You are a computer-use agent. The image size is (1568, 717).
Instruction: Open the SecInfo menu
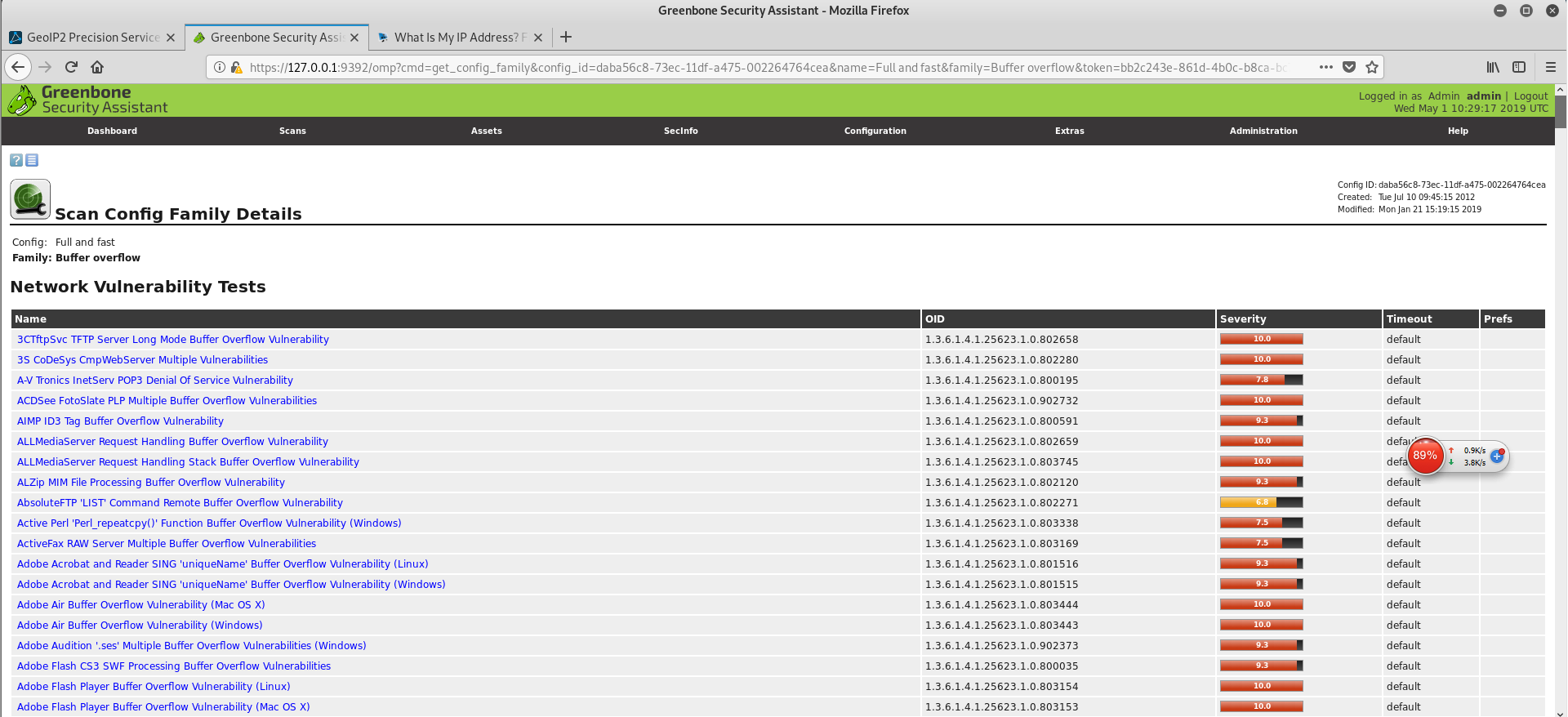681,131
